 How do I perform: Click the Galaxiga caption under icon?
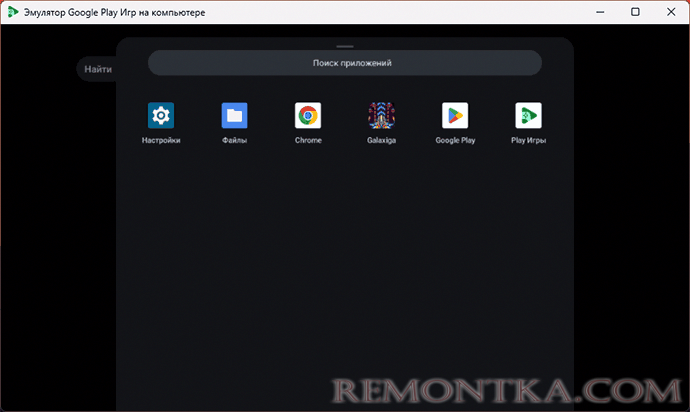point(381,141)
